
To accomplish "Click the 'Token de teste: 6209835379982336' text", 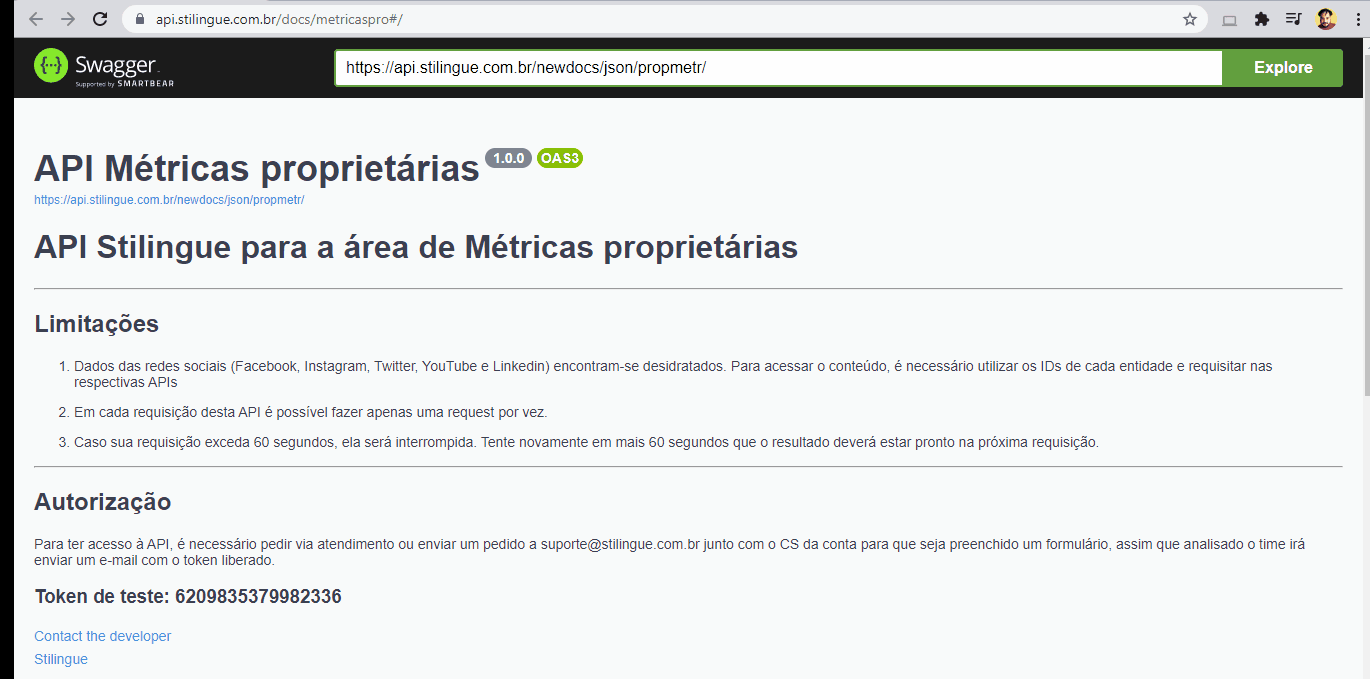I will point(188,597).
